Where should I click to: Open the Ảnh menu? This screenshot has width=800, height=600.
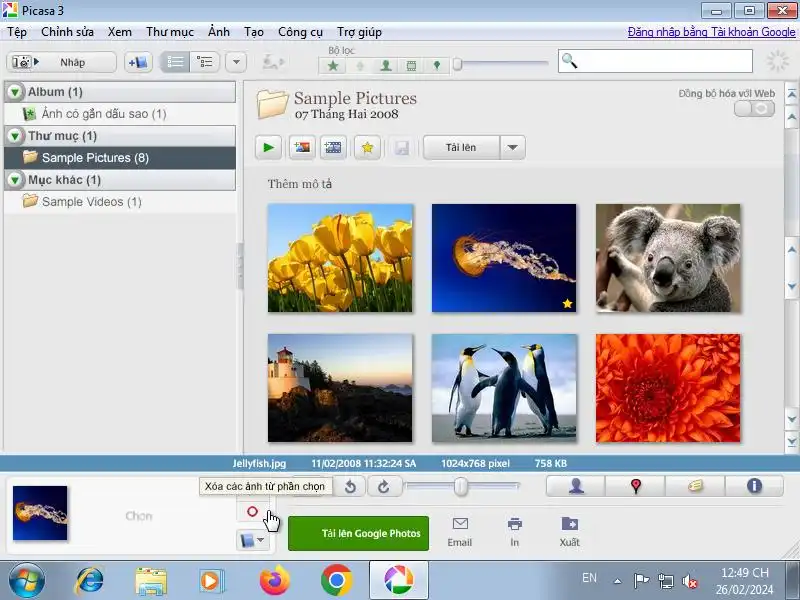click(218, 32)
